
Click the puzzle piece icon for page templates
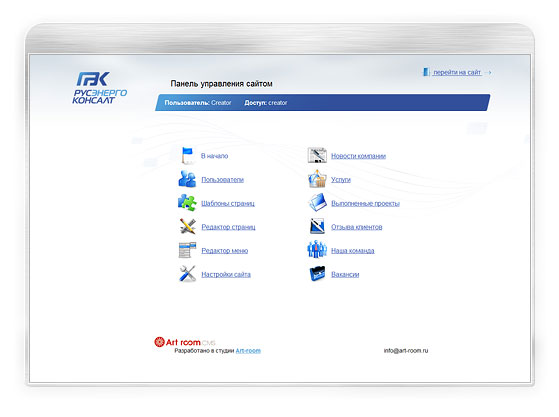tap(187, 202)
